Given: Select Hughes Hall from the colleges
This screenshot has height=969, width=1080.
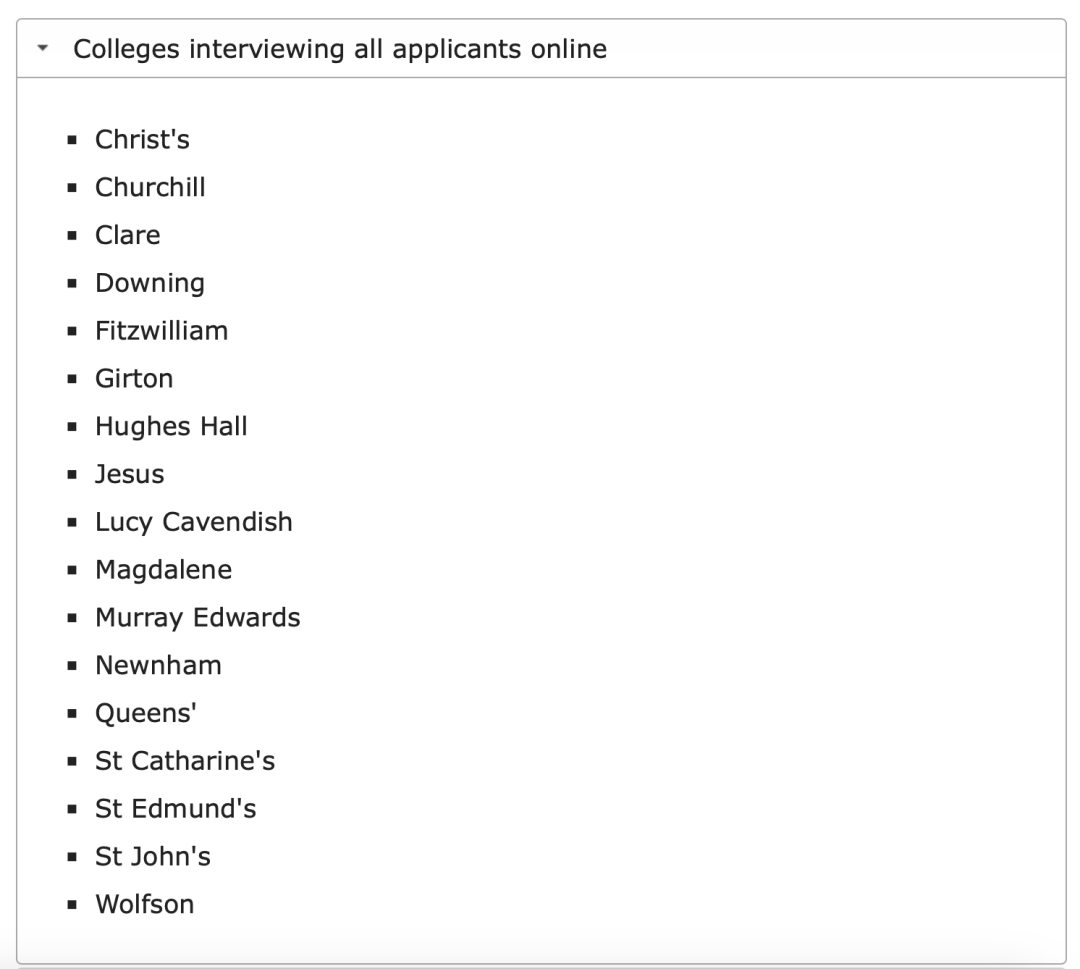Looking at the screenshot, I should (x=171, y=426).
